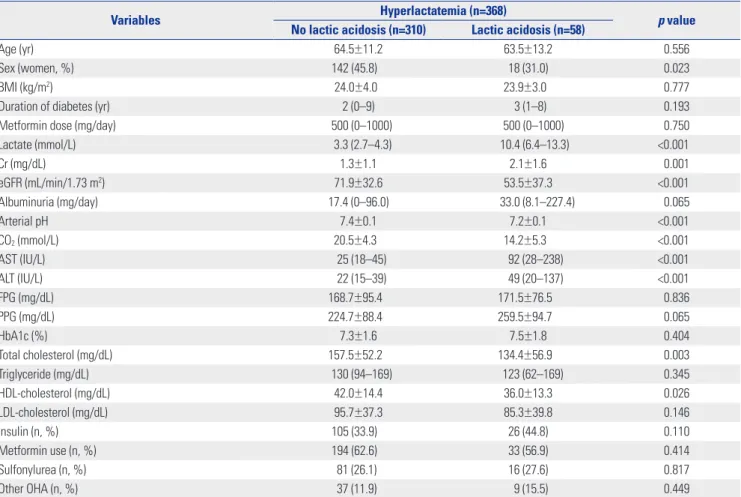Select the 'PPG (mg/dL)' row label
This screenshot has height=497, width=741.
click(27, 317)
